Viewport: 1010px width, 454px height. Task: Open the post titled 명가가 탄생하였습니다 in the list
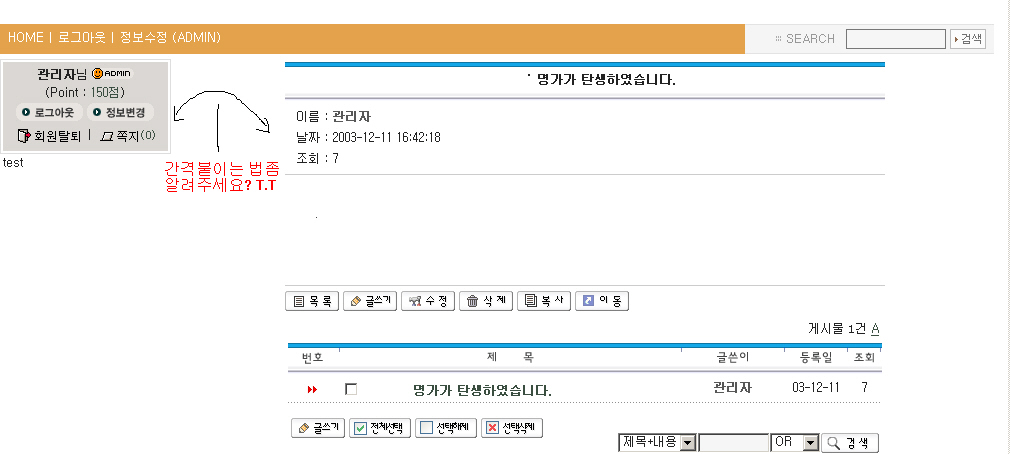pos(482,390)
